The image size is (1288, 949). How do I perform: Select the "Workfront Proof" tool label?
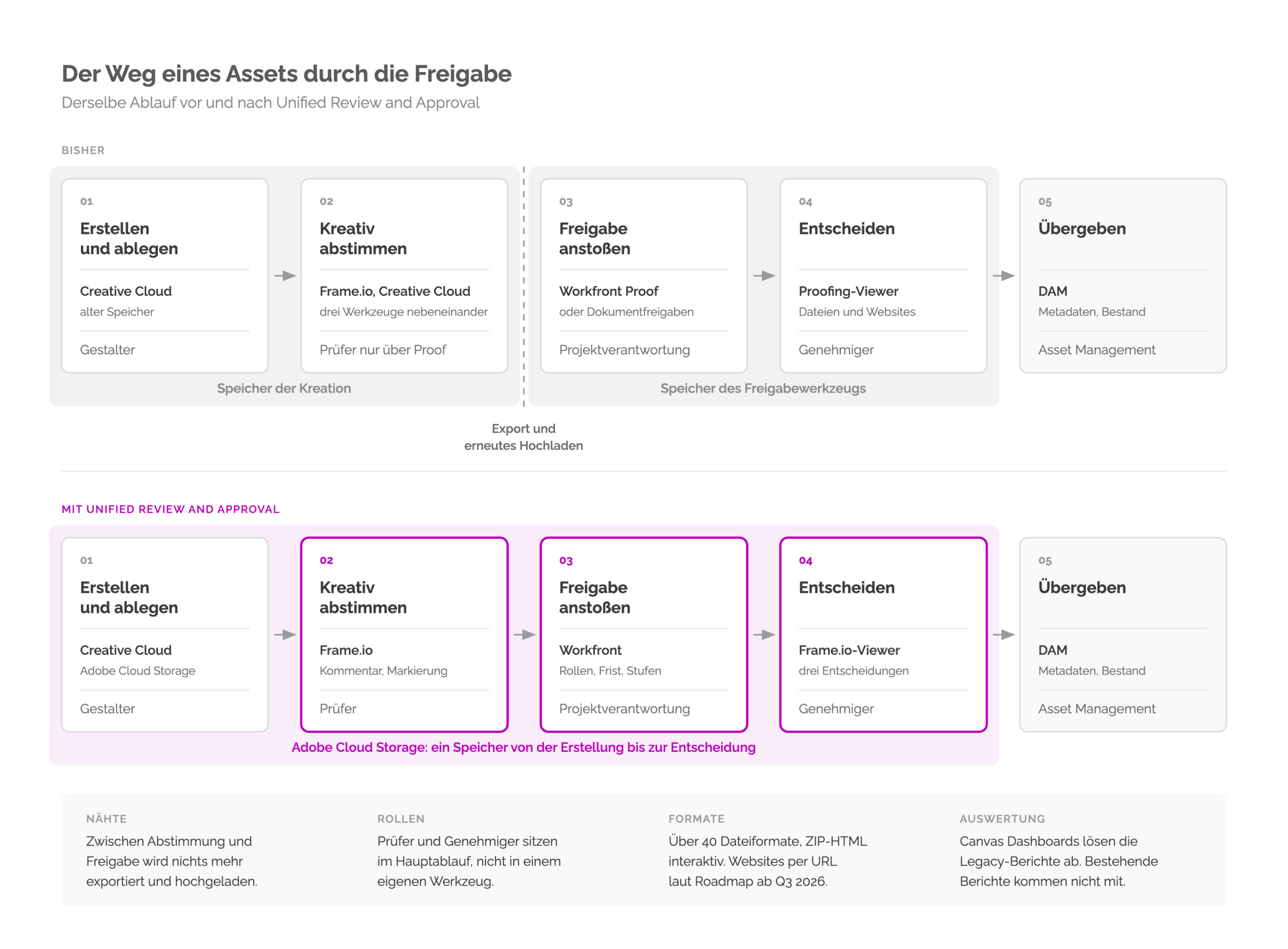pos(609,291)
